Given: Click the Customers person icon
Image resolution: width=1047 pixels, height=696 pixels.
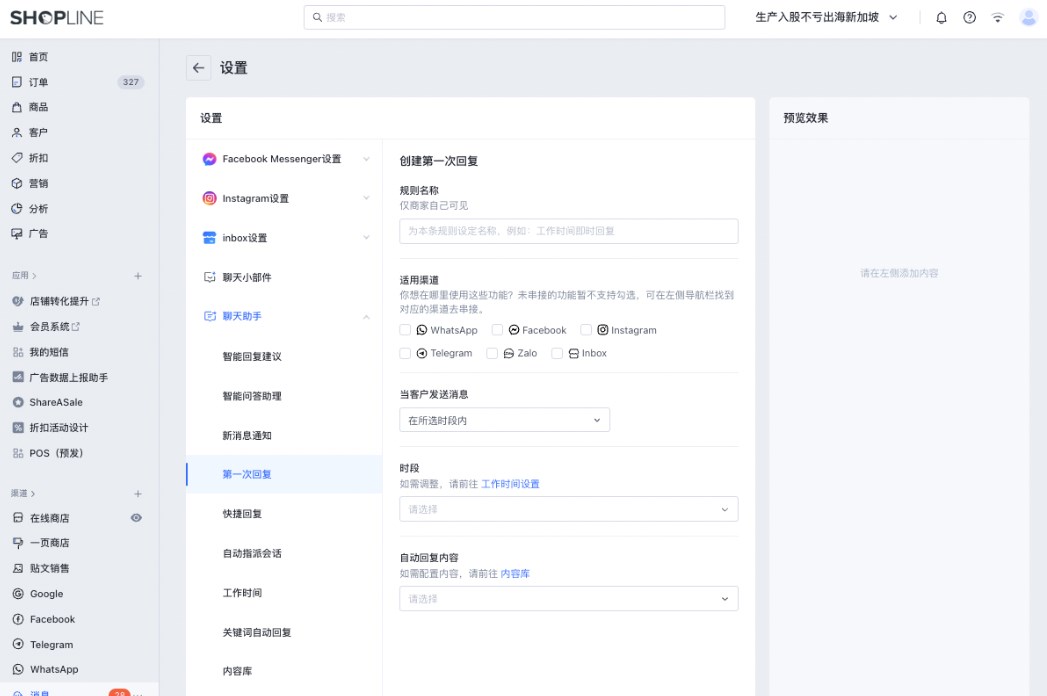Looking at the screenshot, I should point(17,132).
